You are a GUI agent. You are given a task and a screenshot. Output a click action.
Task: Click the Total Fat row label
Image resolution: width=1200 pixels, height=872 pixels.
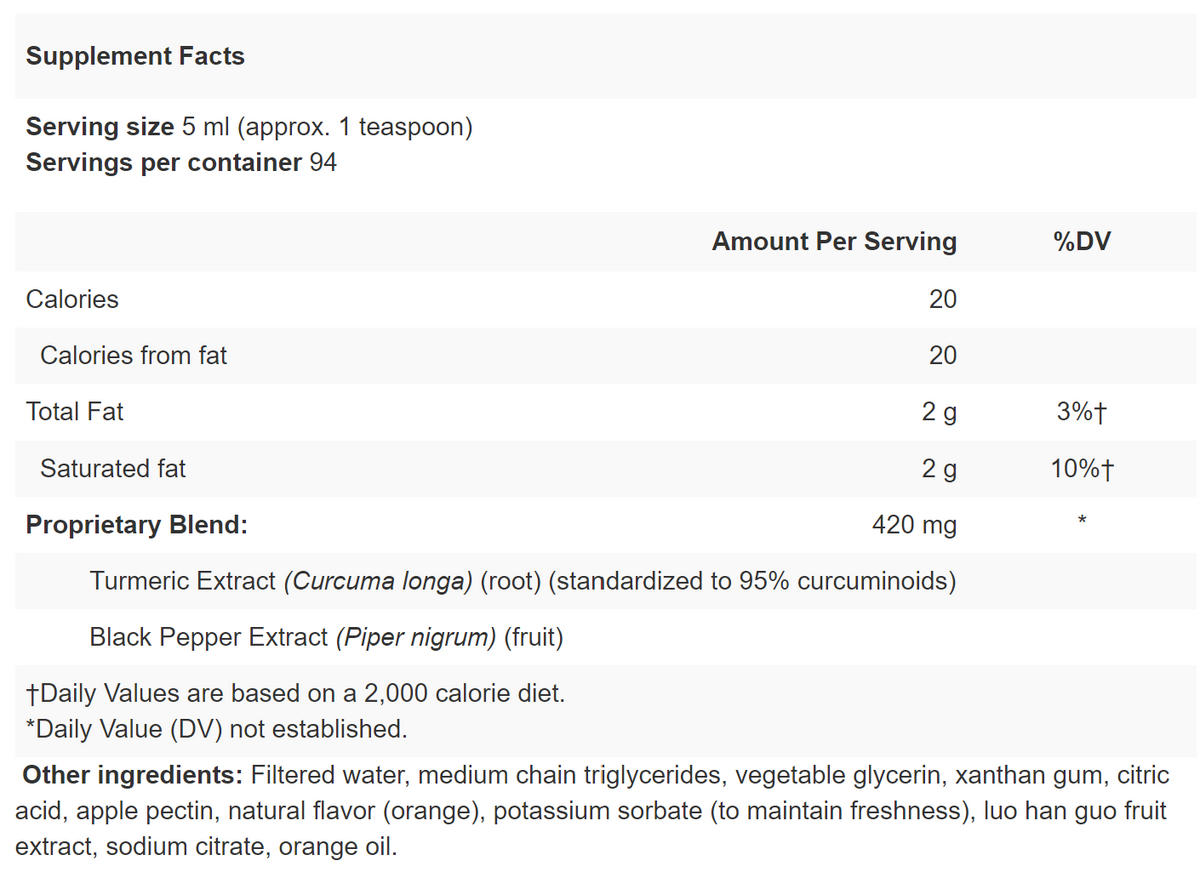coord(75,411)
